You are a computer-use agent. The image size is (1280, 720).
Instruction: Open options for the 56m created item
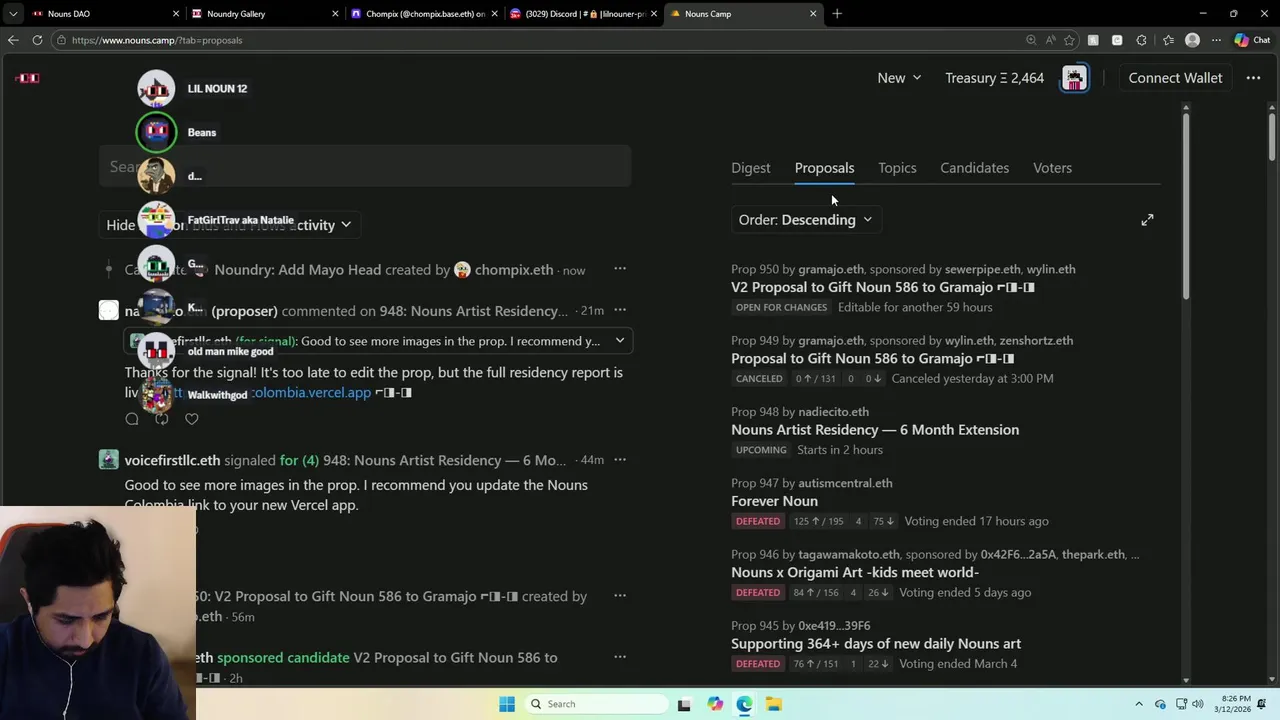click(x=620, y=596)
